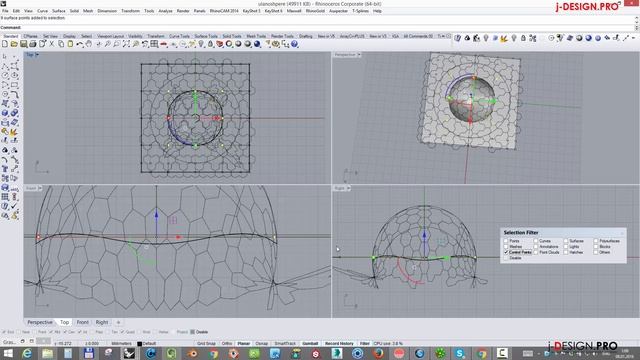
Task: Switch to the Mesh Tools toolbar tab
Action: pos(256,36)
